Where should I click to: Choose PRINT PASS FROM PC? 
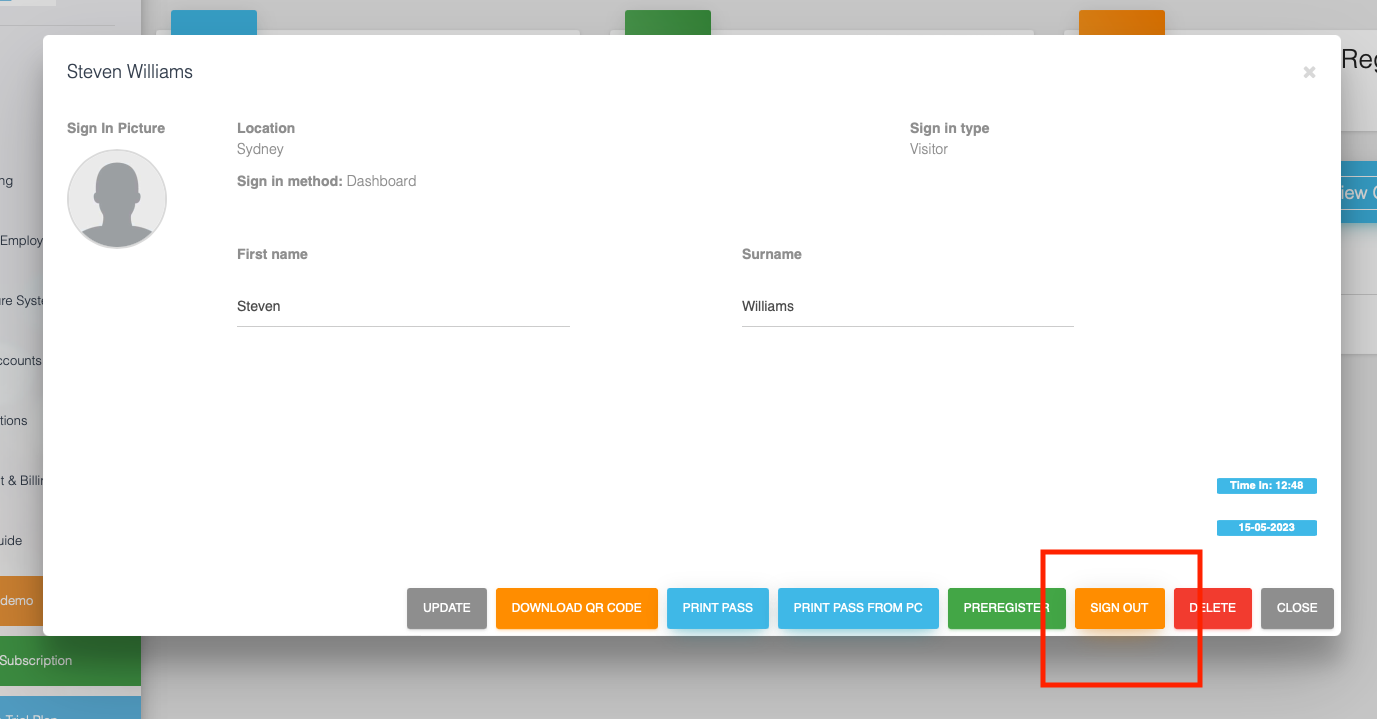[x=857, y=608]
